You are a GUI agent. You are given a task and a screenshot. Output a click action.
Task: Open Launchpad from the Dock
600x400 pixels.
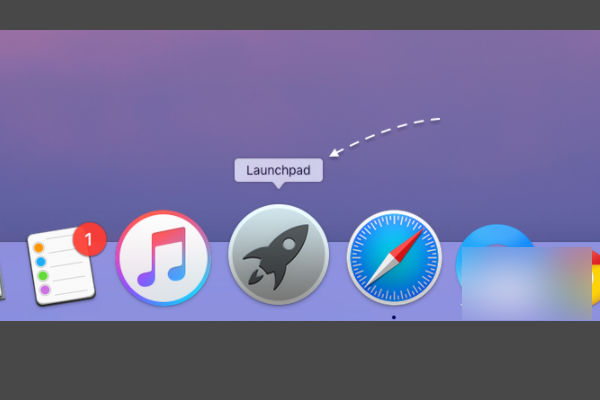point(279,255)
